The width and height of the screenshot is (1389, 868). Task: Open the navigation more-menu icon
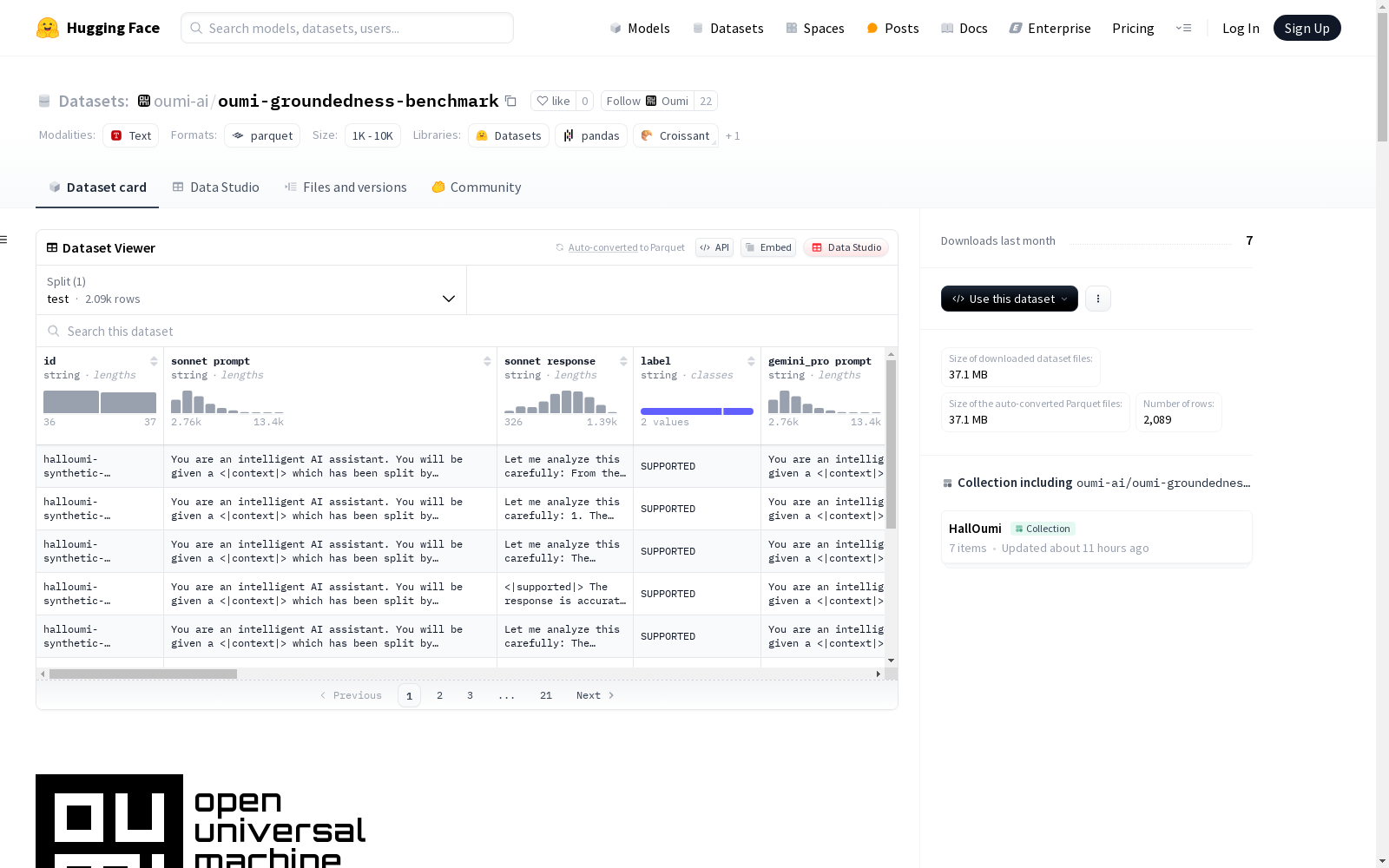1183,28
